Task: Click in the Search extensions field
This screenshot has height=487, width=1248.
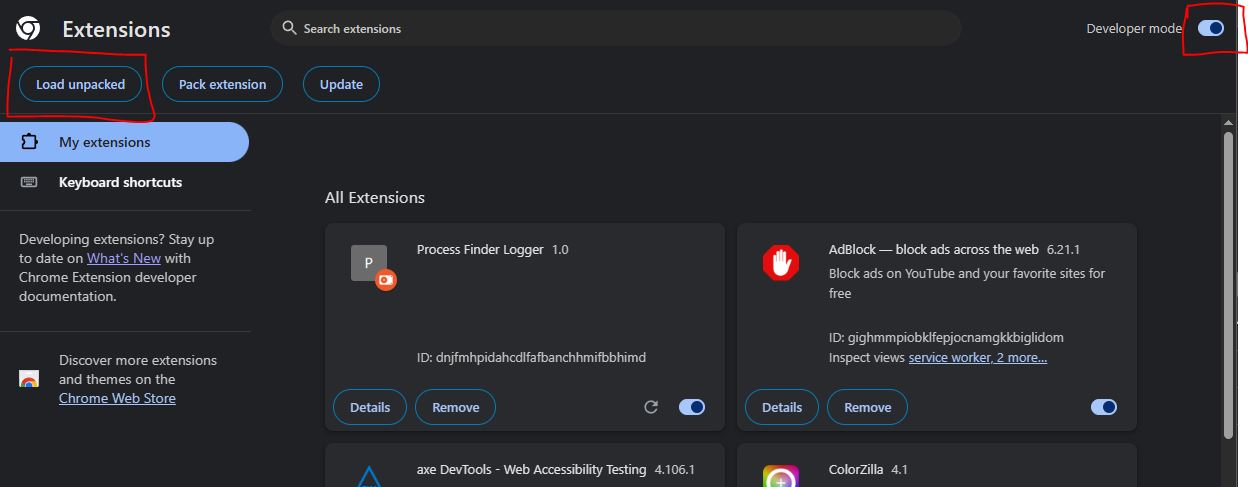Action: point(616,28)
